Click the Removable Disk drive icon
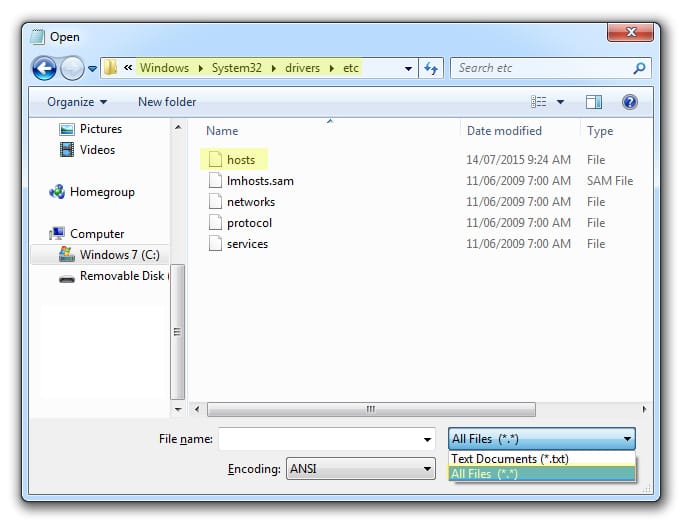This screenshot has width=683, height=525. pos(67,279)
